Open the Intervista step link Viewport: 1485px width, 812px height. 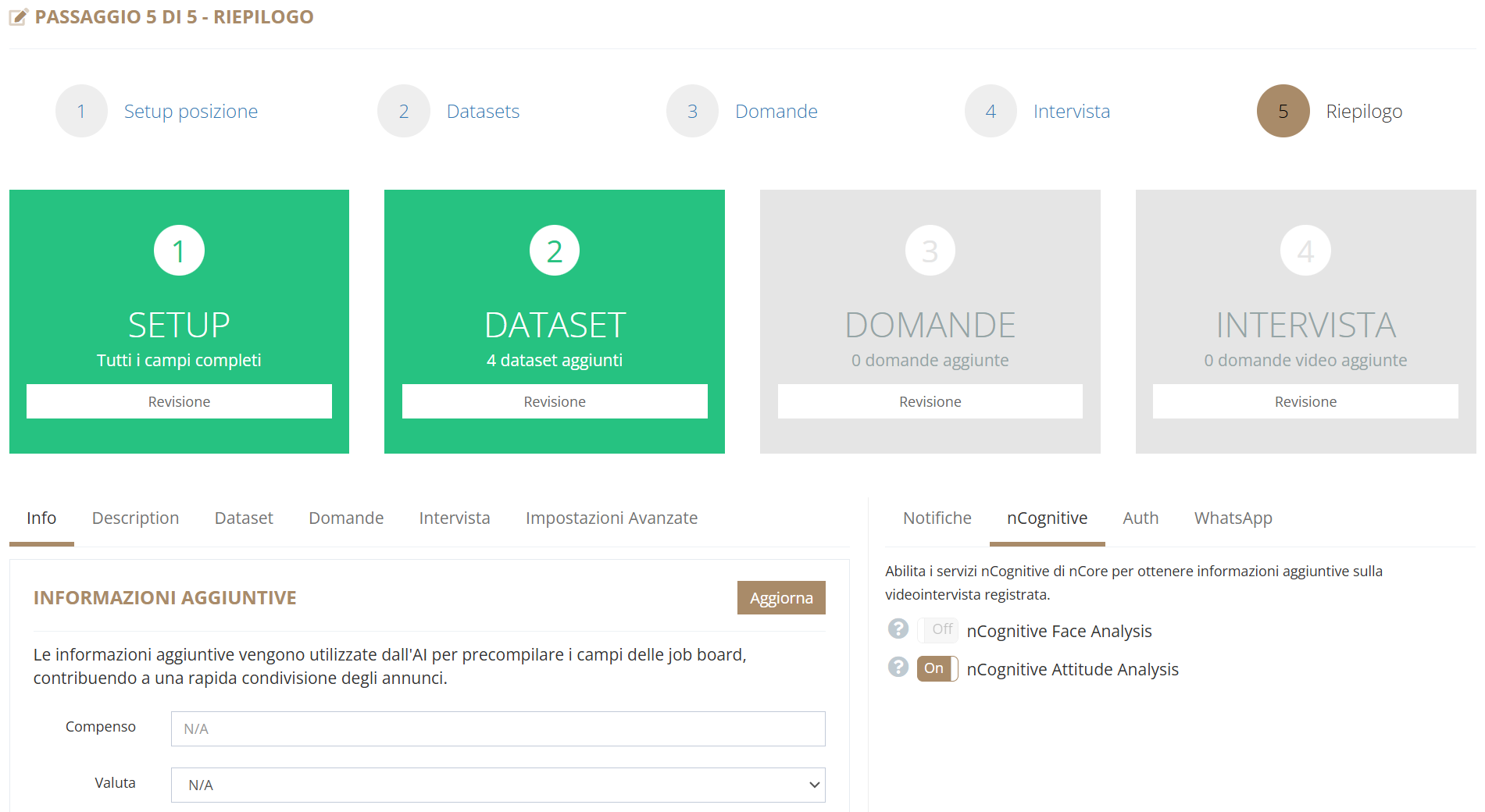coord(1072,112)
